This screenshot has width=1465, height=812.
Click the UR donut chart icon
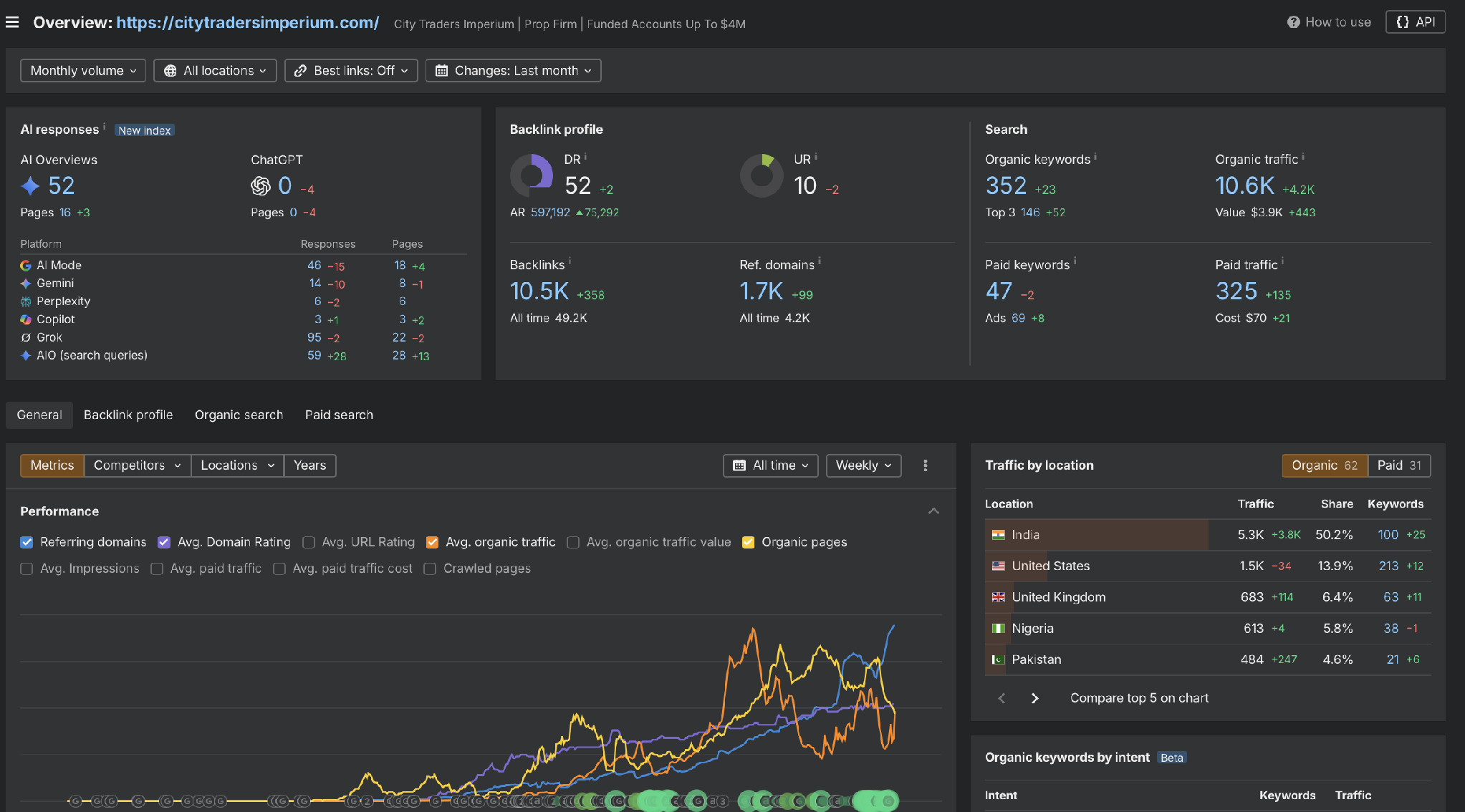pos(762,175)
